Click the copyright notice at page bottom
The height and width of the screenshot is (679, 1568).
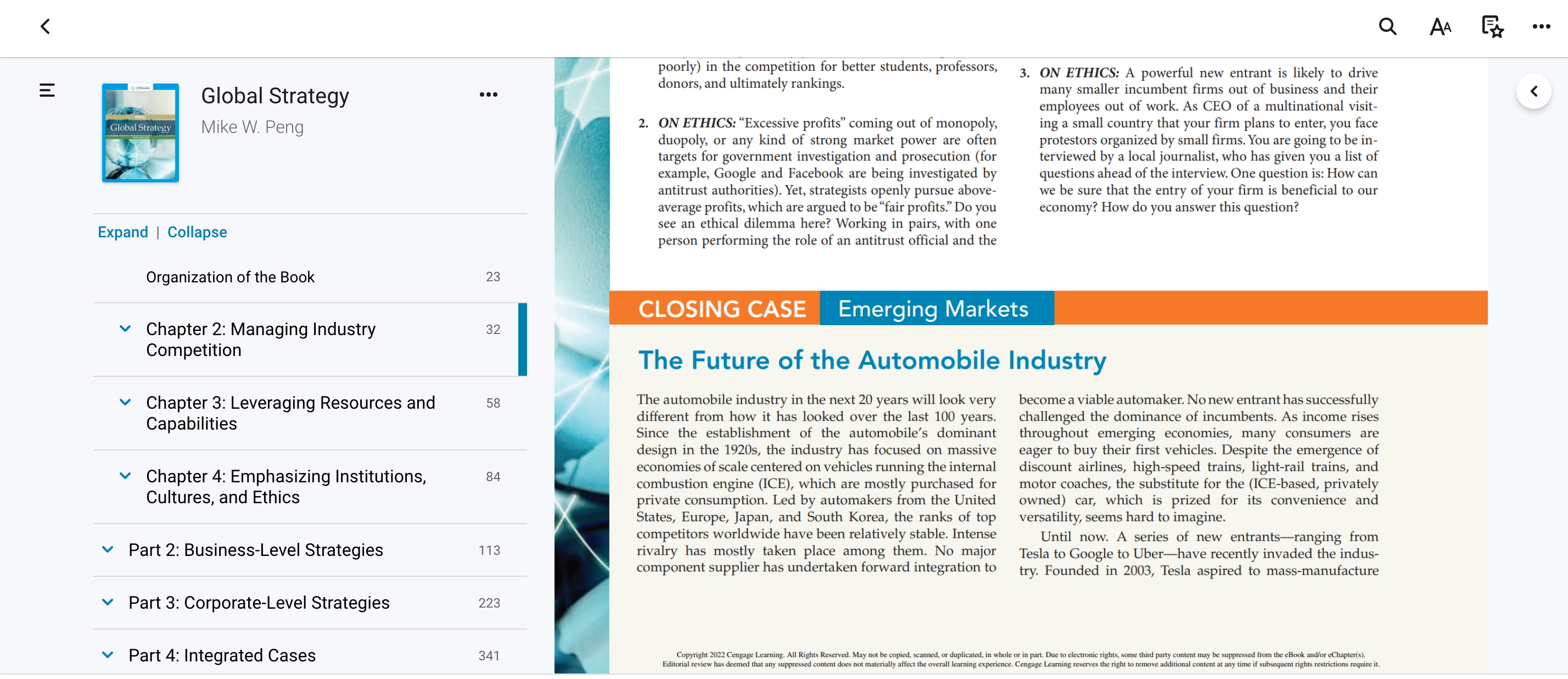tap(1021, 660)
